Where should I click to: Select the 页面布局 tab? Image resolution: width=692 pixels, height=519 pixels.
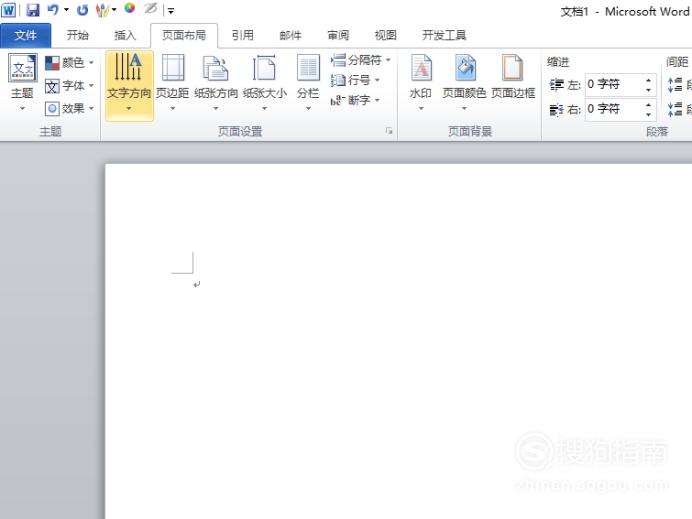pyautogui.click(x=184, y=35)
